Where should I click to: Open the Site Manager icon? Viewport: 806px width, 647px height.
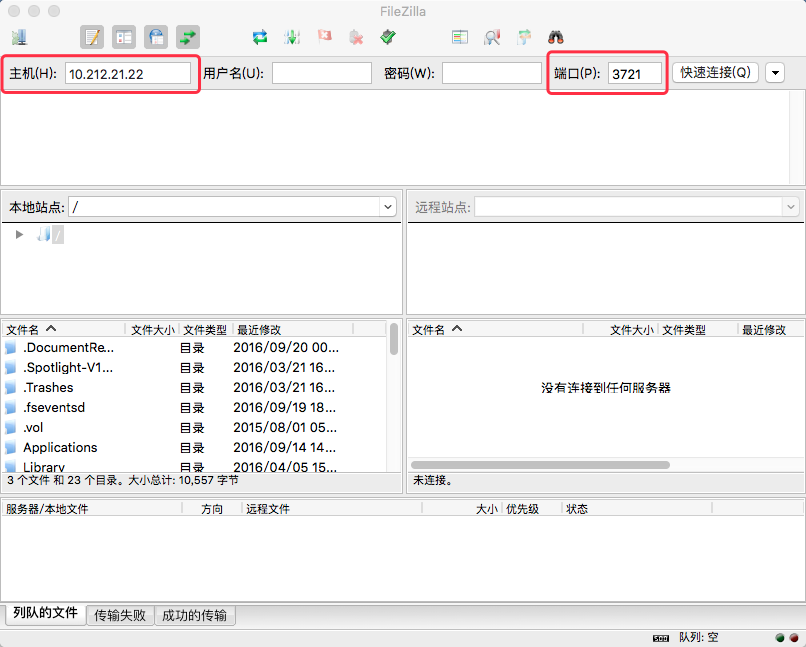(x=19, y=37)
